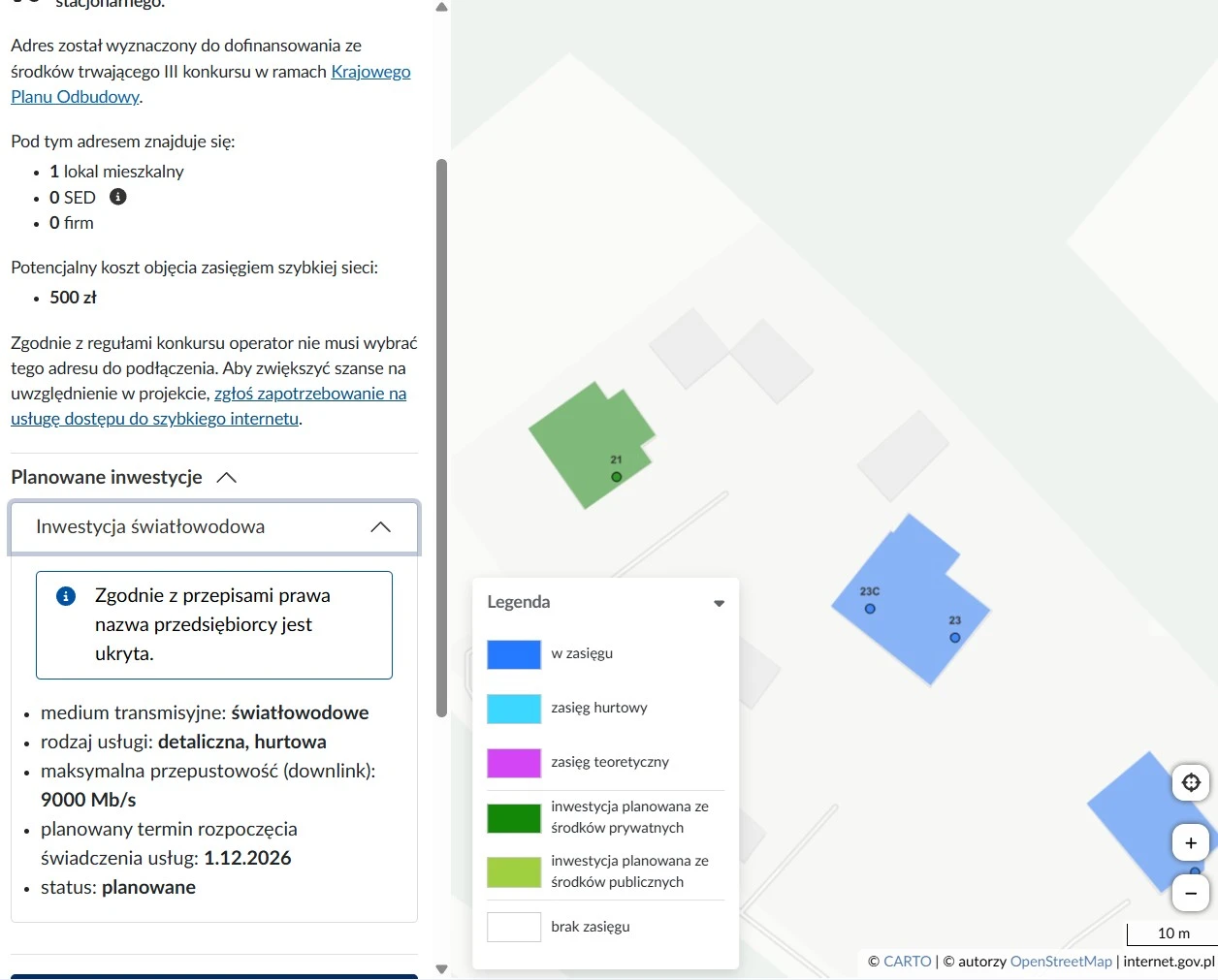The width and height of the screenshot is (1218, 980).
Task: Zoom out the map with minus button
Action: (x=1190, y=893)
